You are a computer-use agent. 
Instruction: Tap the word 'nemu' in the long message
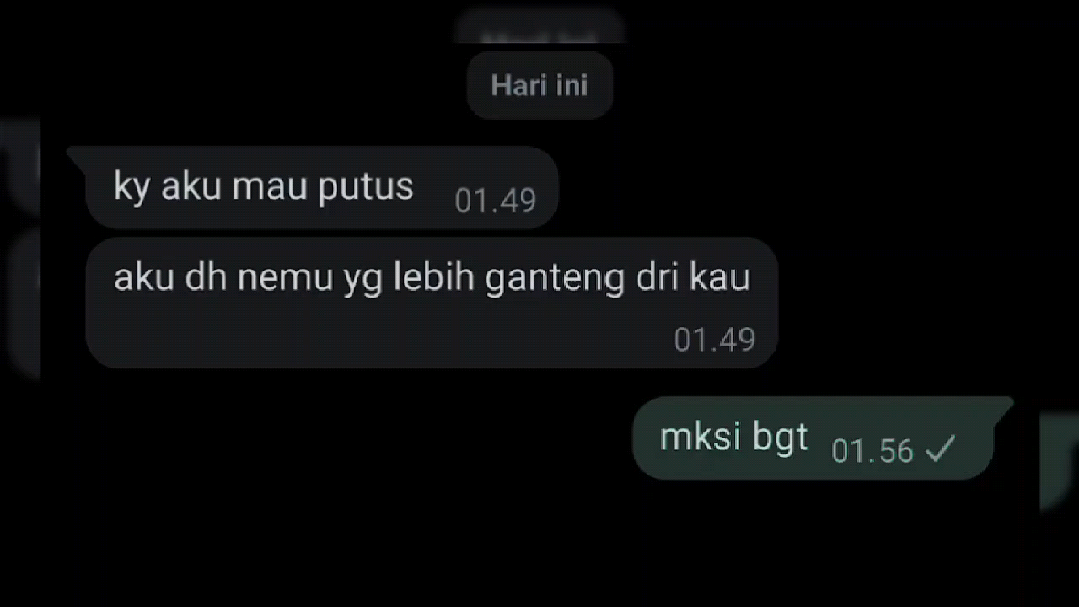285,278
